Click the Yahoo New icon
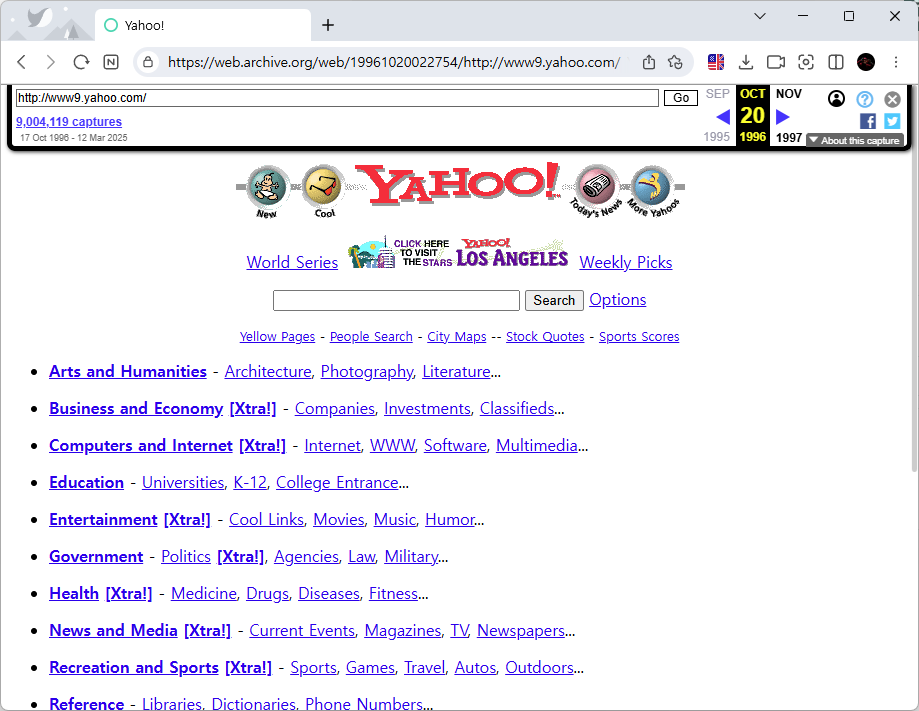The image size is (919, 711). 267,191
